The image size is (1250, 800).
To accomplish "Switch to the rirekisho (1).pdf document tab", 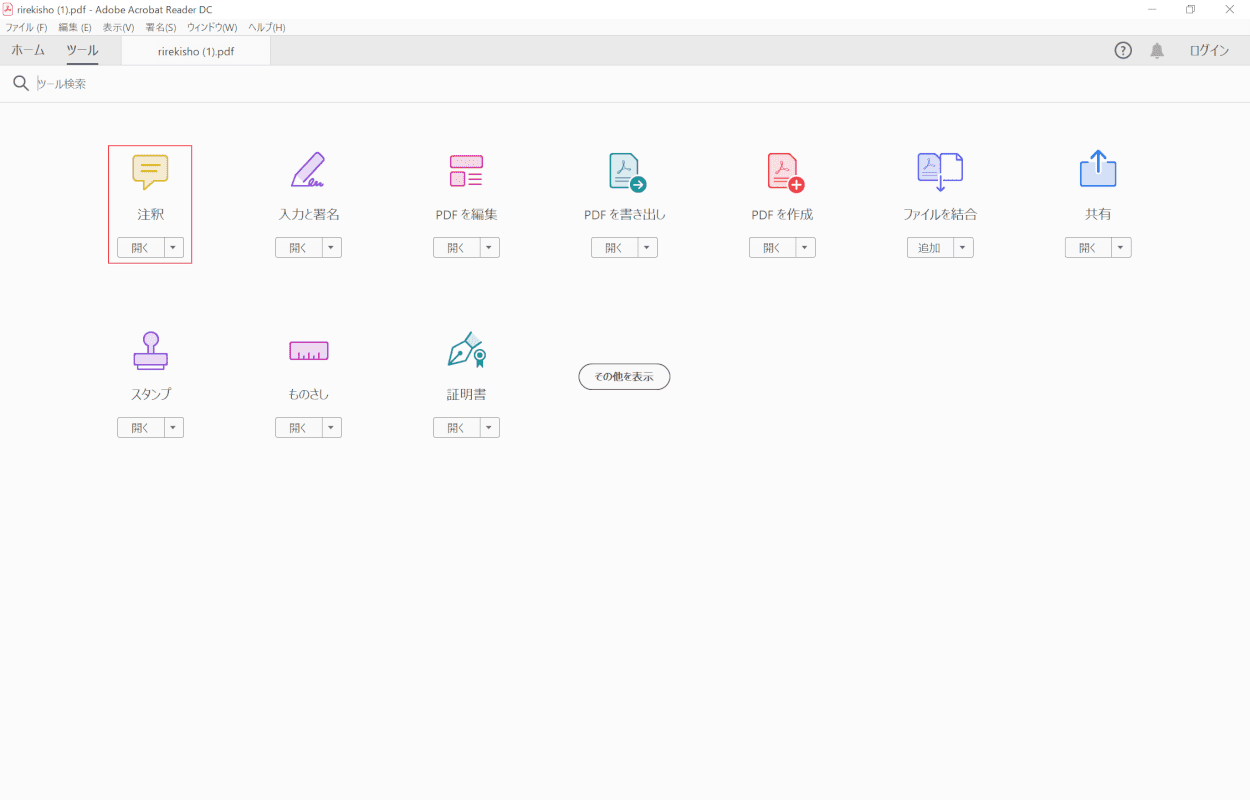I will (196, 51).
